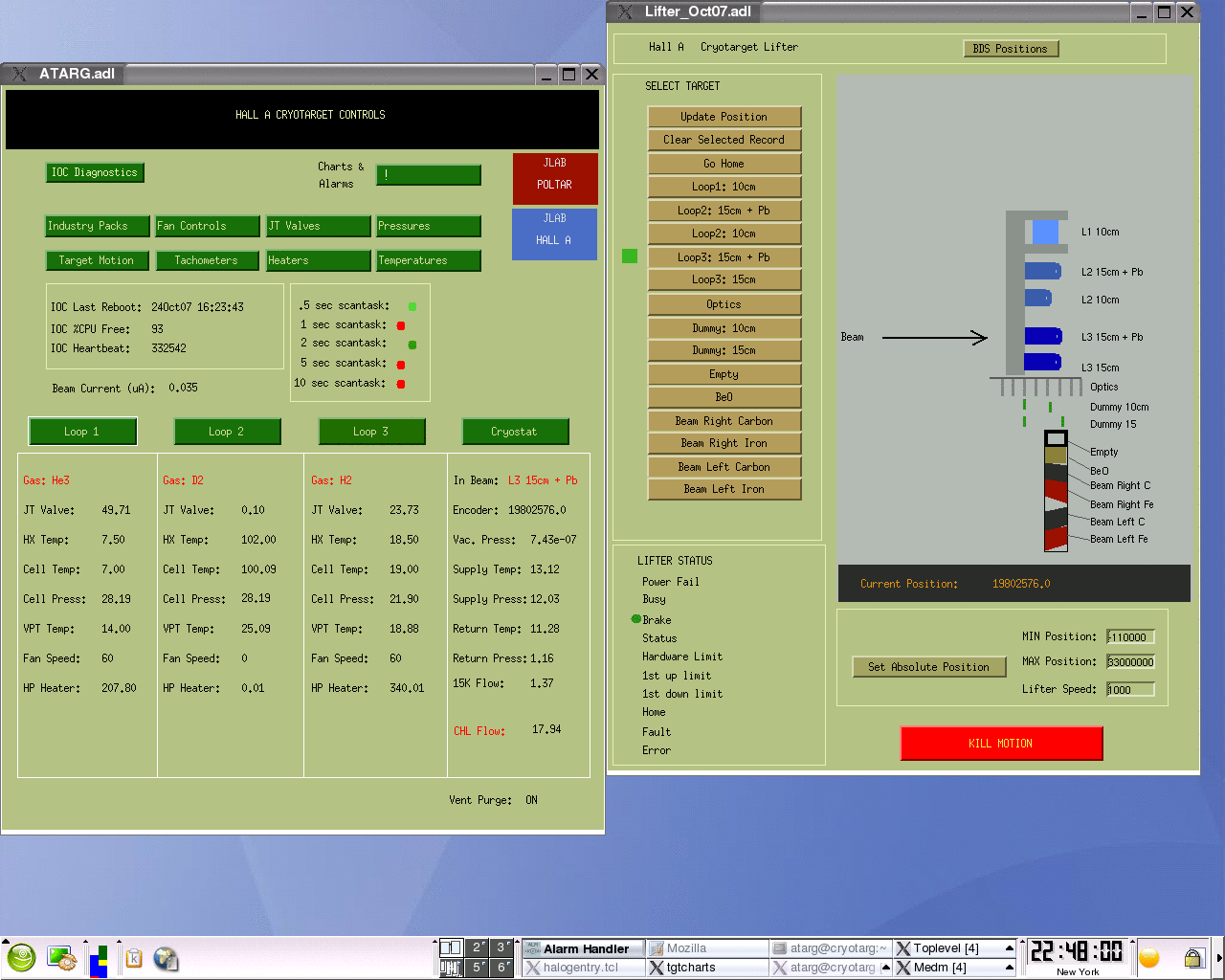Launch the globe web browser icon
The image size is (1225, 980).
(x=166, y=958)
